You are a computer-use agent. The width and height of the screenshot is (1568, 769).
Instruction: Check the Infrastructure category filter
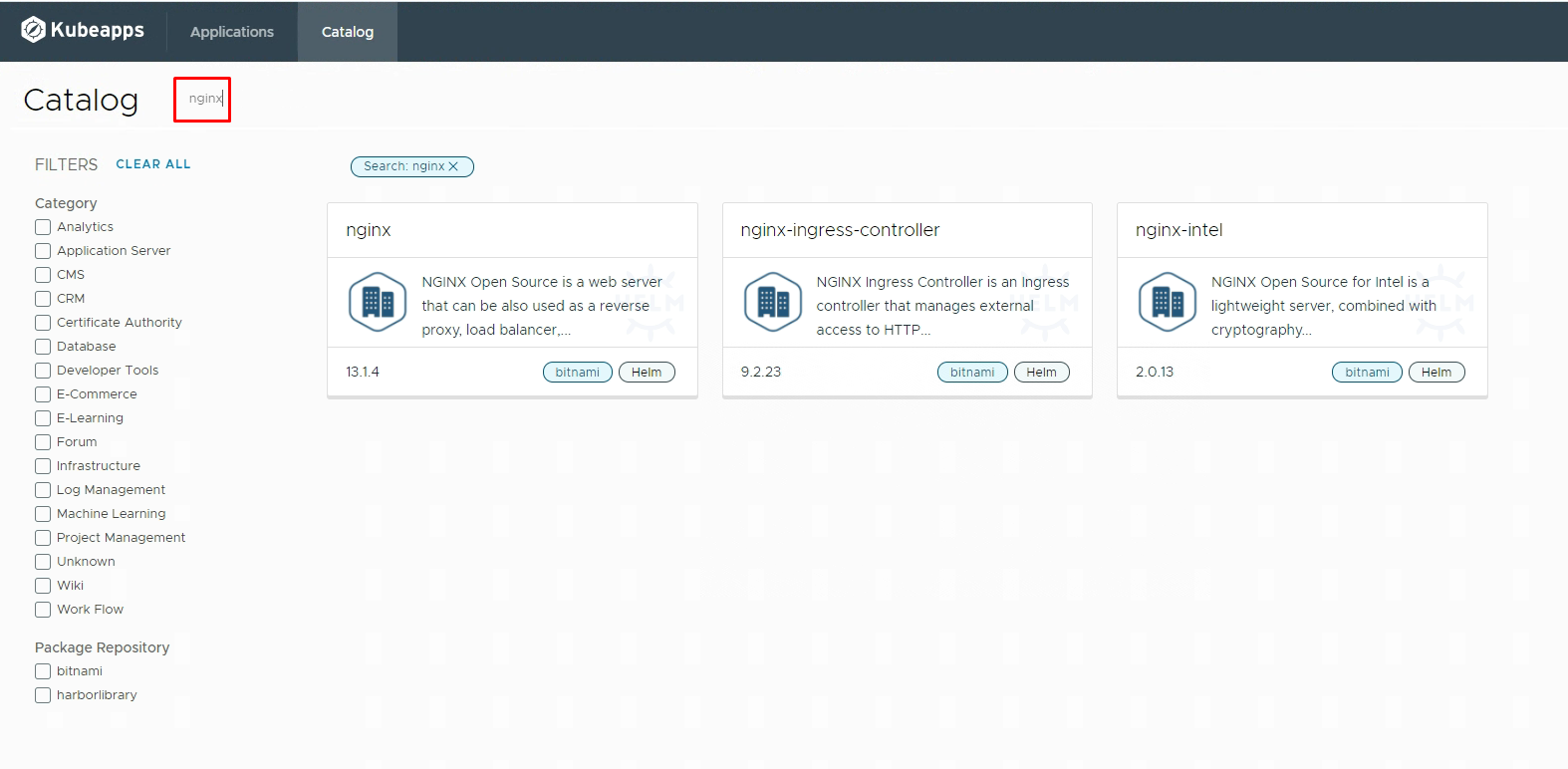[43, 466]
